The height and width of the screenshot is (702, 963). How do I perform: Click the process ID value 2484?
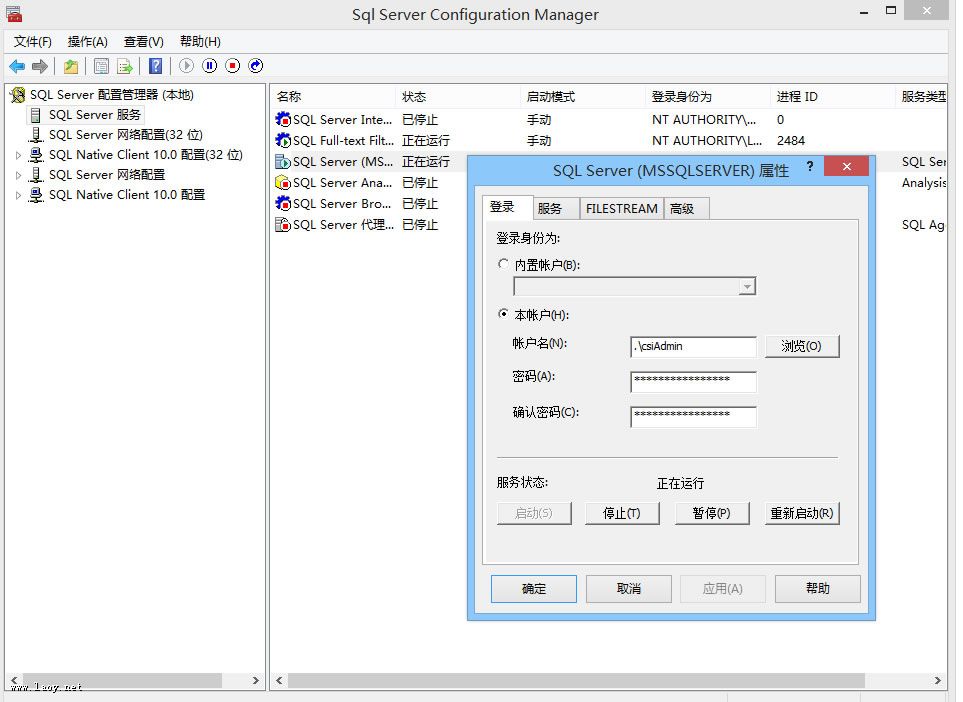[x=791, y=141]
